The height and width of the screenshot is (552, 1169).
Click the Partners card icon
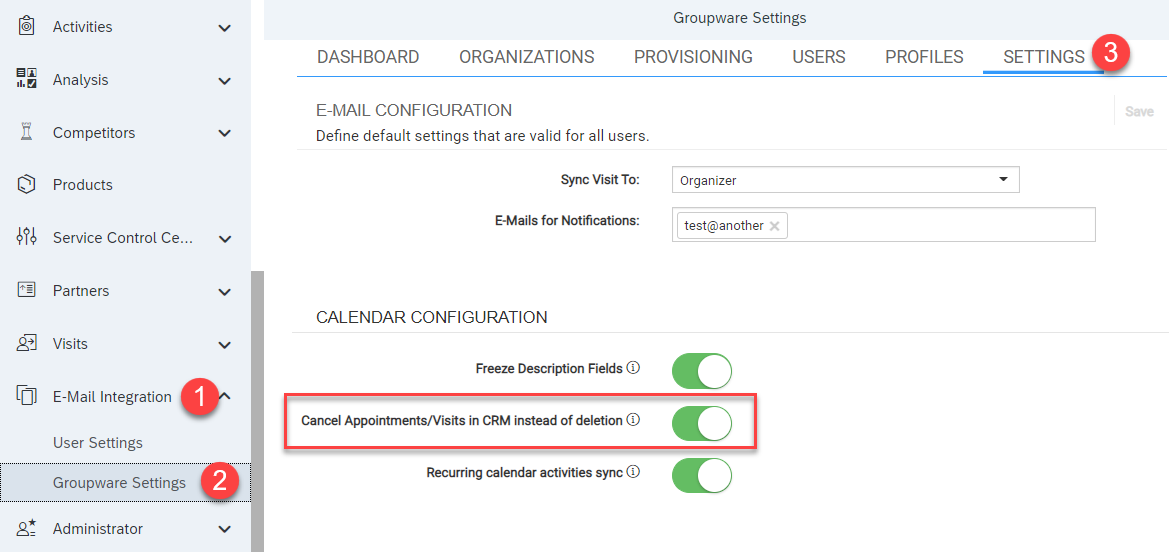pyautogui.click(x=26, y=290)
